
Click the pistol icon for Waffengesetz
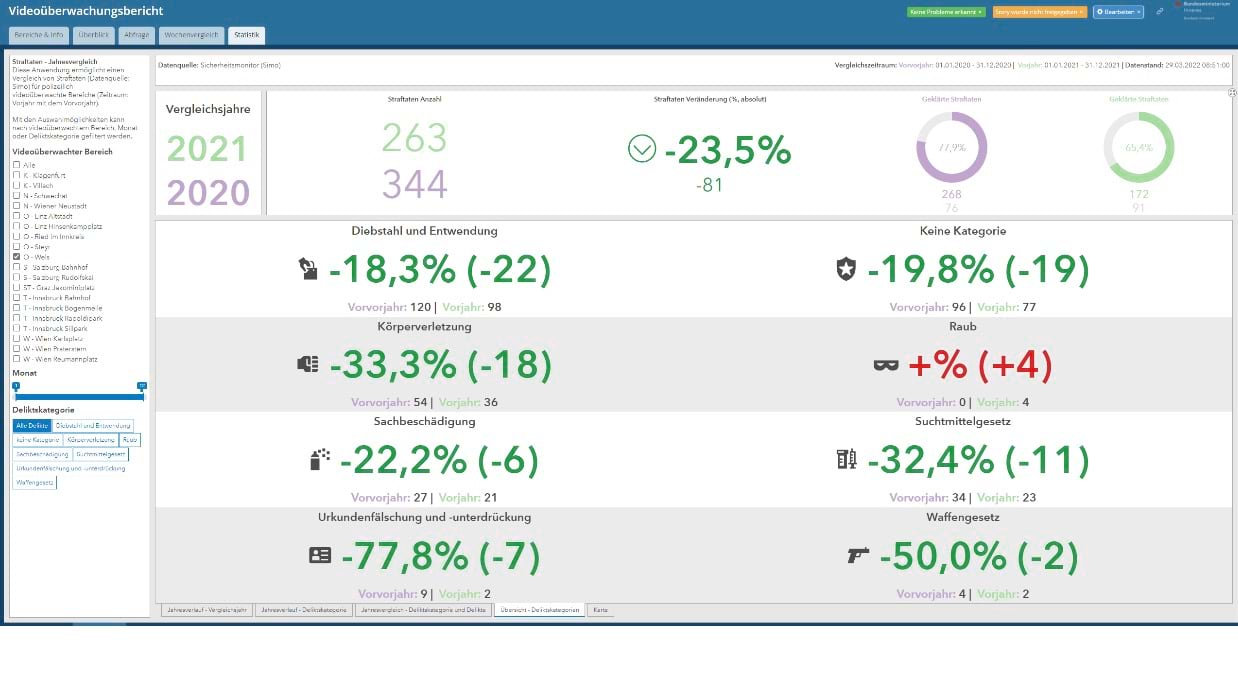[x=858, y=555]
